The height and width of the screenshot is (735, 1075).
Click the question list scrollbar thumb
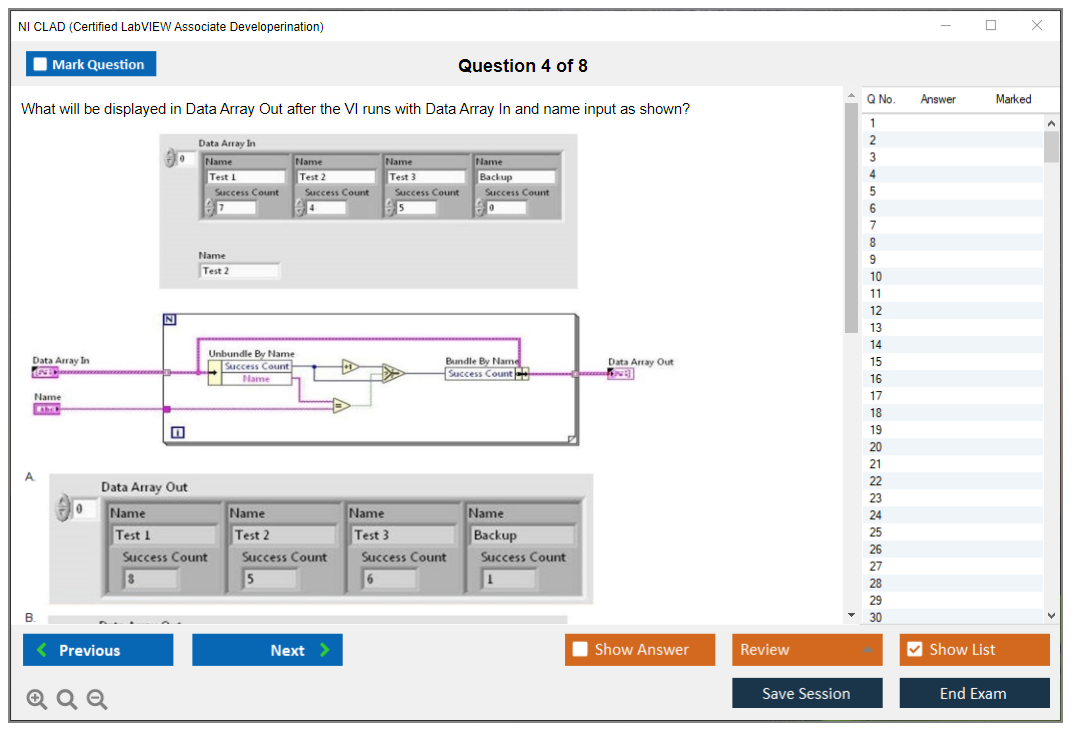[x=1051, y=146]
